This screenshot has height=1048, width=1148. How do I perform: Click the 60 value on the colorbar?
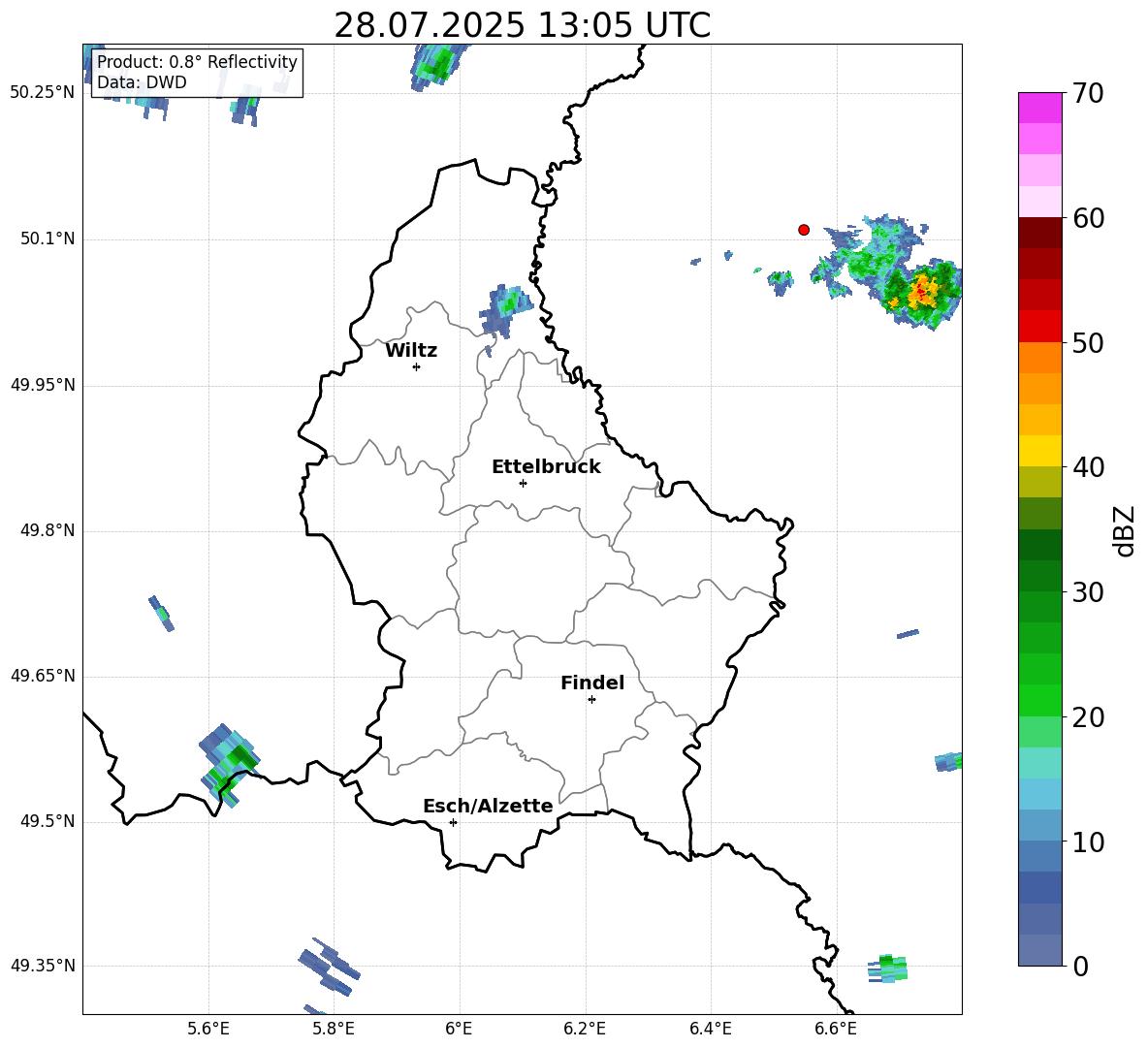[1088, 218]
